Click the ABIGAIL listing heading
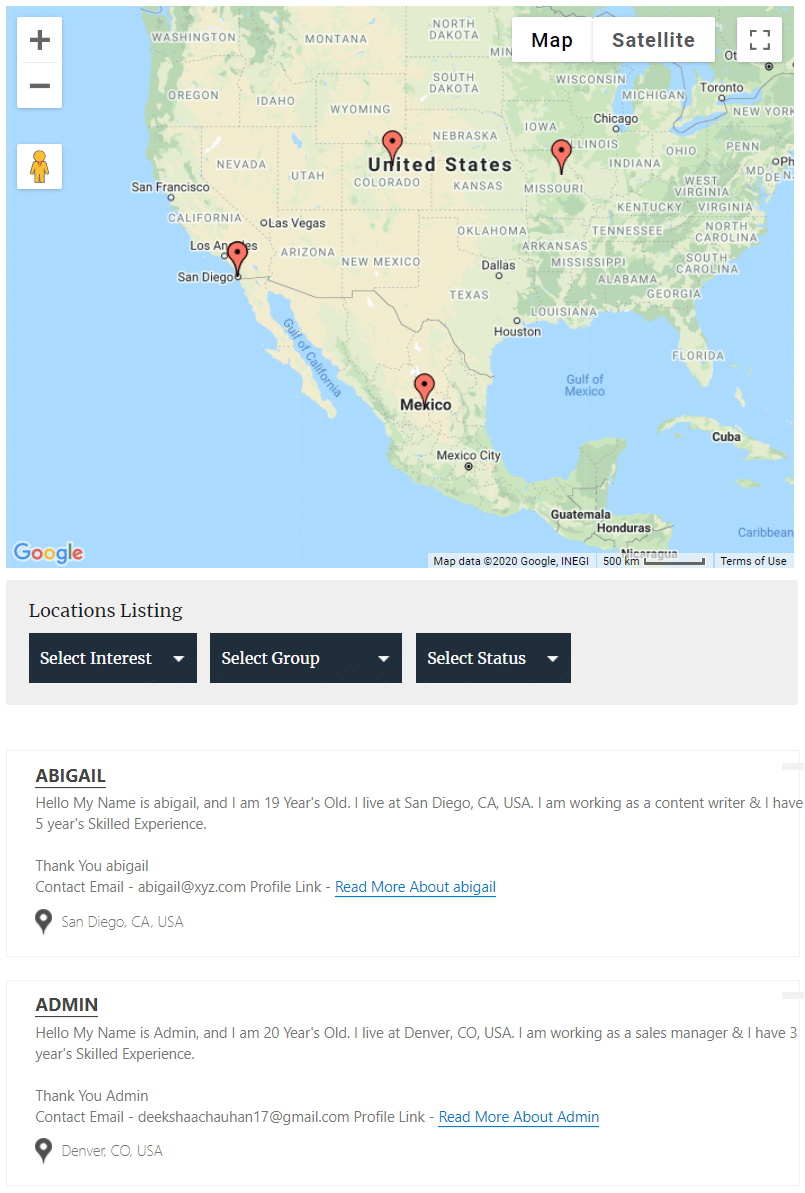 (70, 775)
